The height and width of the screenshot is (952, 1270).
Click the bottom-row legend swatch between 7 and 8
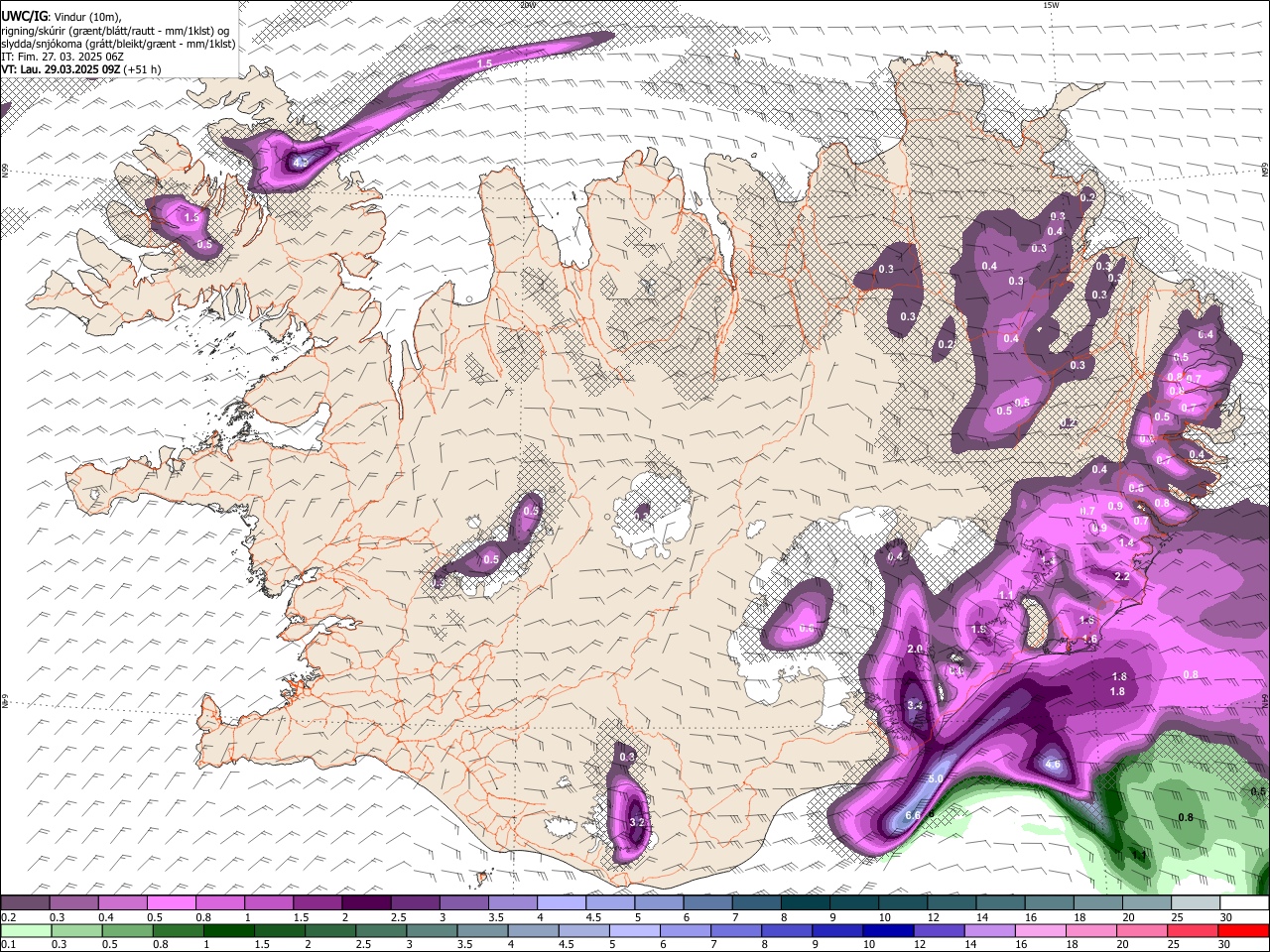734,930
